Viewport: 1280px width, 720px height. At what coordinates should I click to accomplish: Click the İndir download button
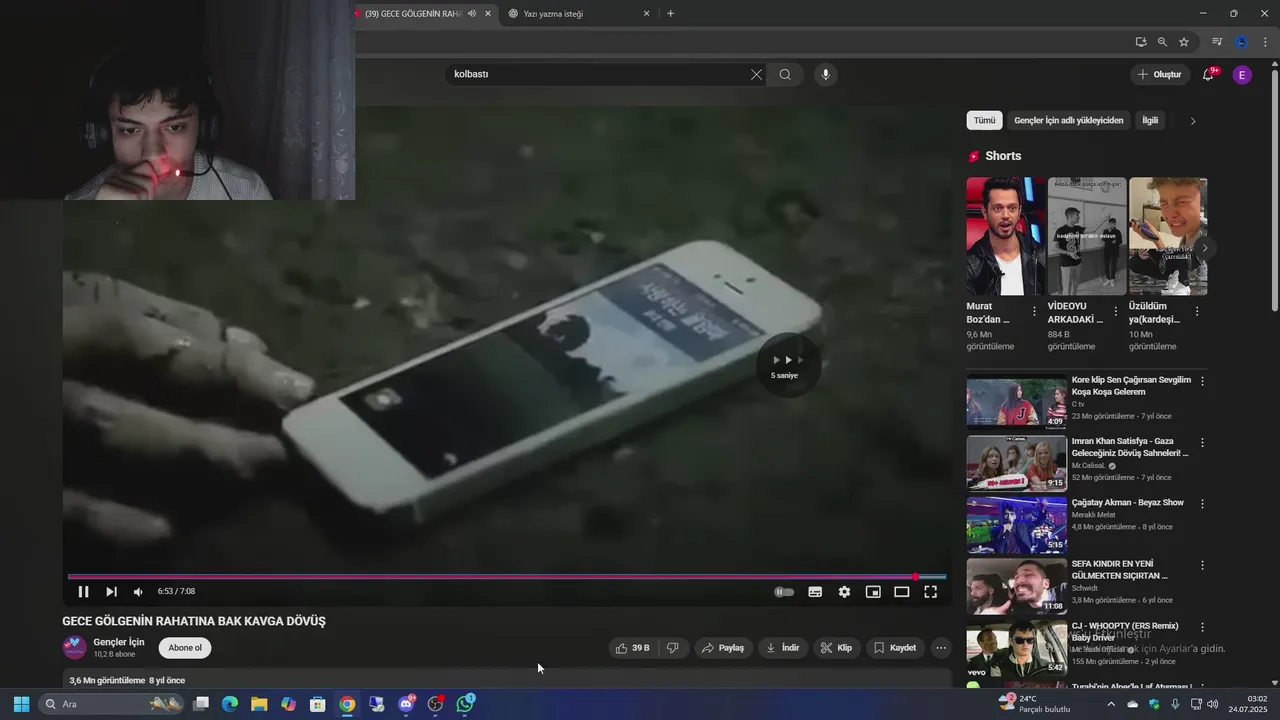tap(783, 648)
